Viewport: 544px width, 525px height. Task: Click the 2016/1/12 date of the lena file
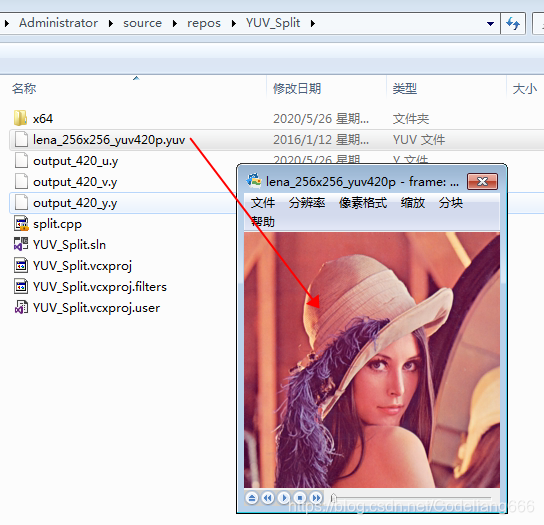(321, 140)
